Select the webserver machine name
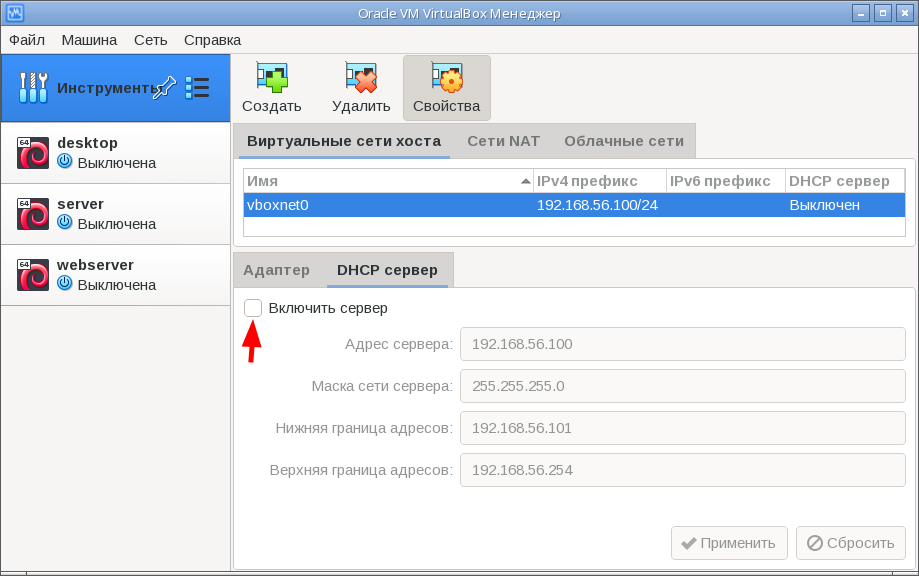 [96, 265]
